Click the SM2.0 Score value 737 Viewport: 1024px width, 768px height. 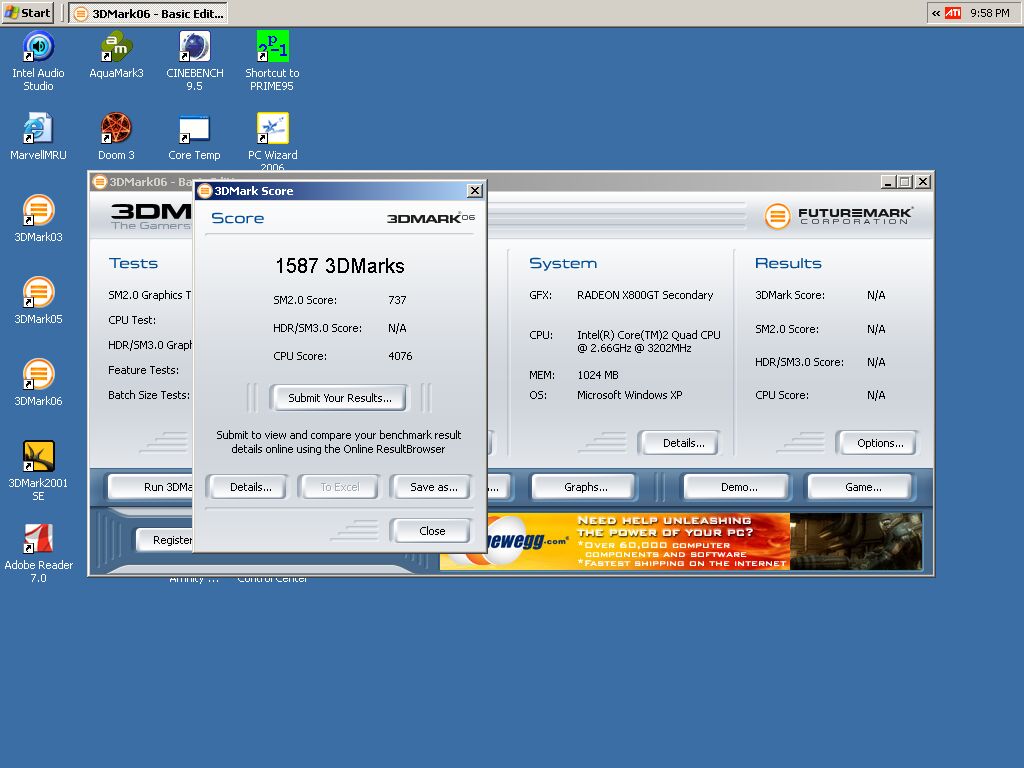pyautogui.click(x=397, y=300)
